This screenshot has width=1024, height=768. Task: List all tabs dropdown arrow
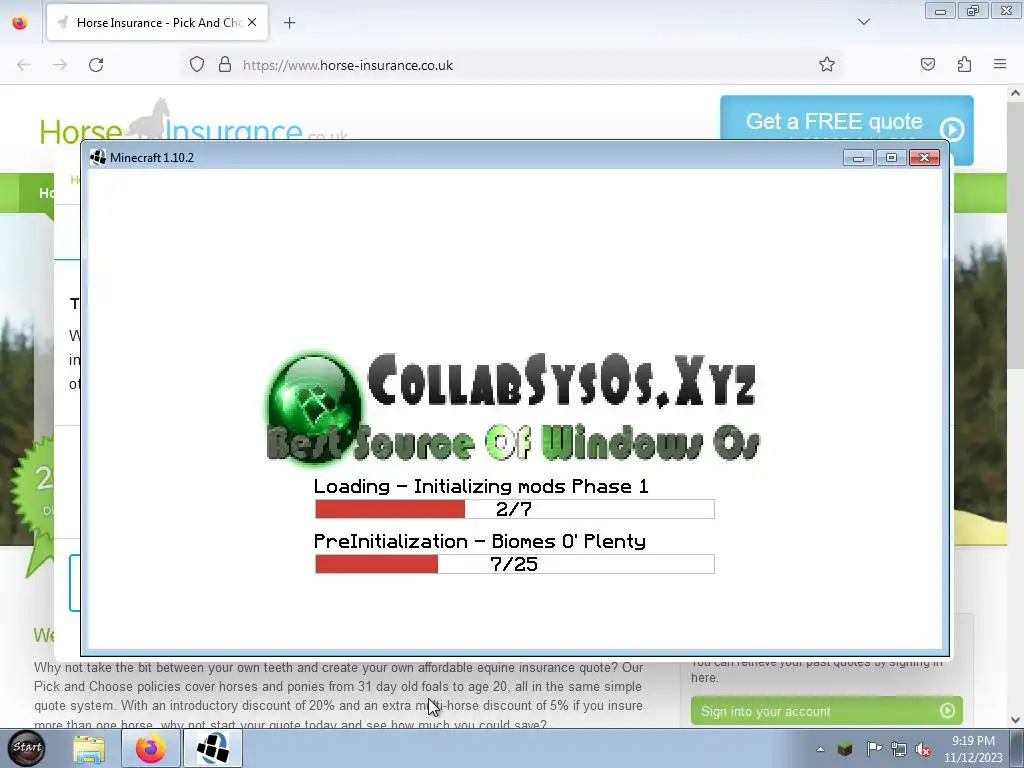click(x=864, y=22)
